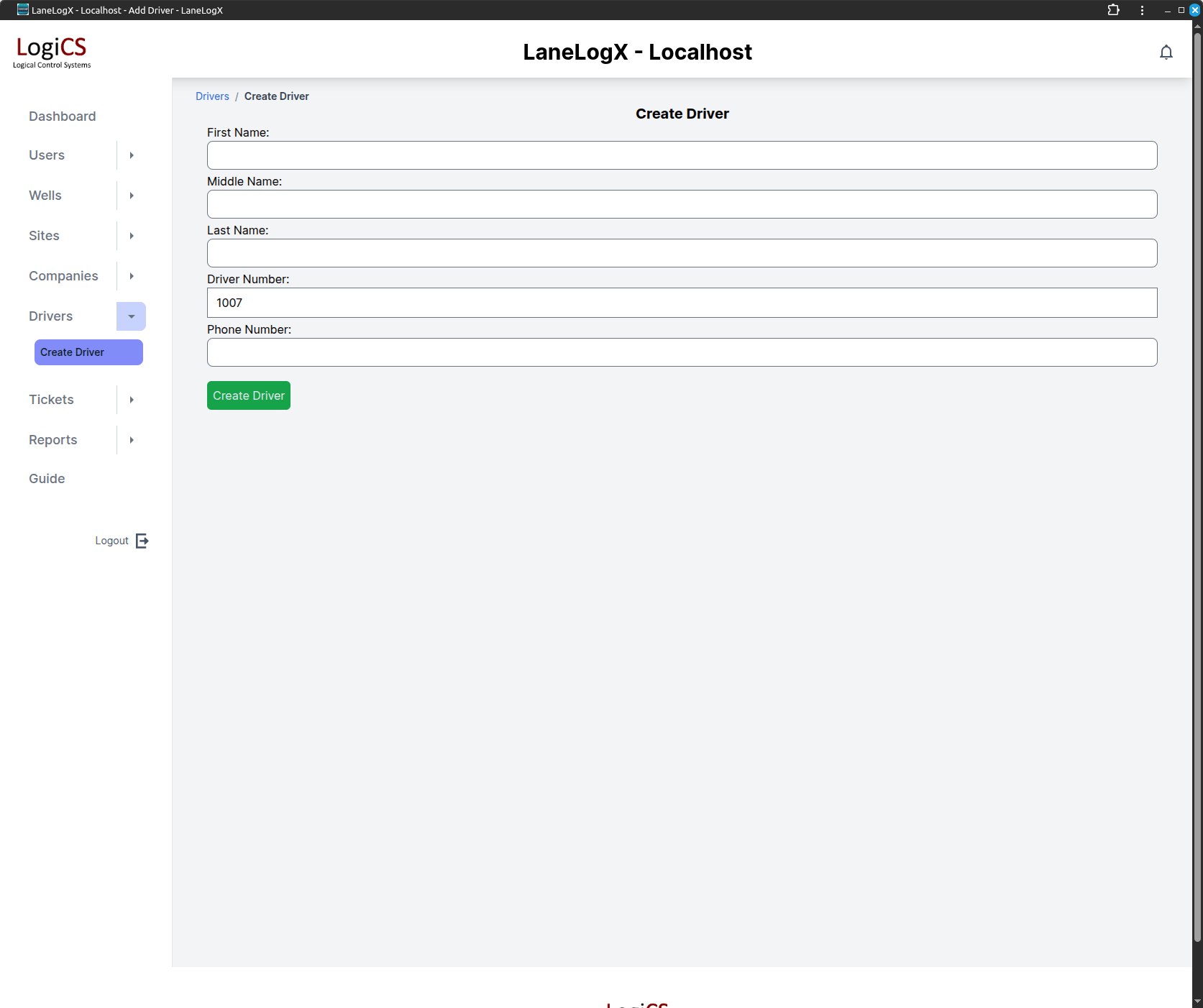This screenshot has height=1008, width=1203.
Task: Select Create Driver in sidebar submenu
Action: (x=88, y=352)
